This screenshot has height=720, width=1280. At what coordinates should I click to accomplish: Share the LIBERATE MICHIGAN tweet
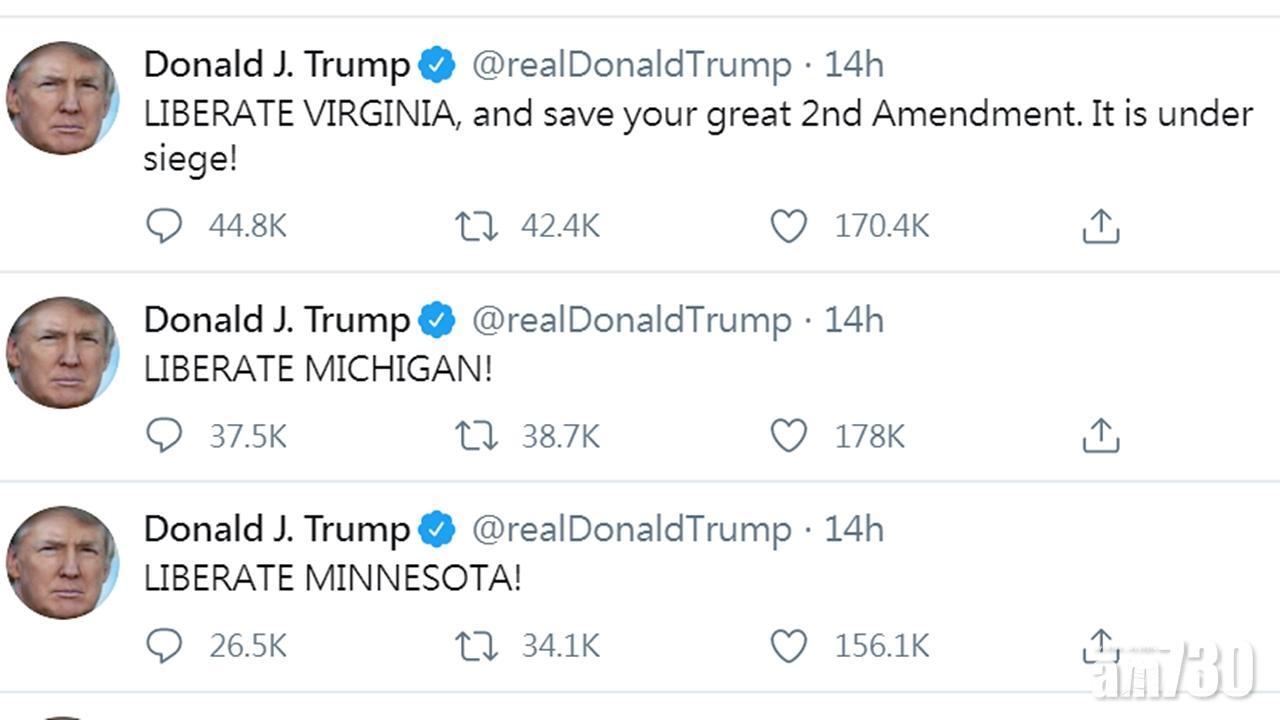pos(1100,436)
